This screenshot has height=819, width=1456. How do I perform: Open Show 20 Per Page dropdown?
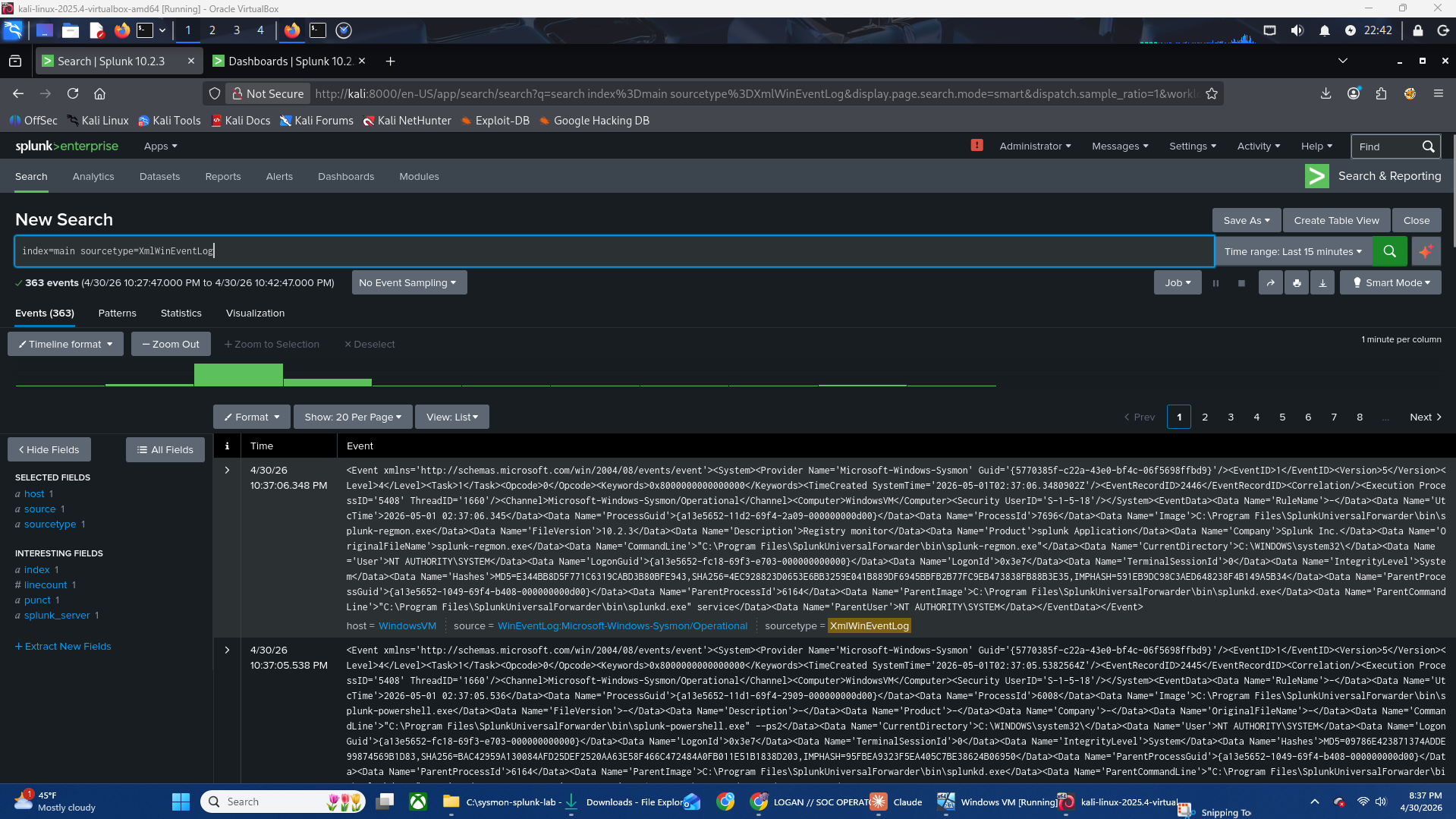pyautogui.click(x=353, y=417)
